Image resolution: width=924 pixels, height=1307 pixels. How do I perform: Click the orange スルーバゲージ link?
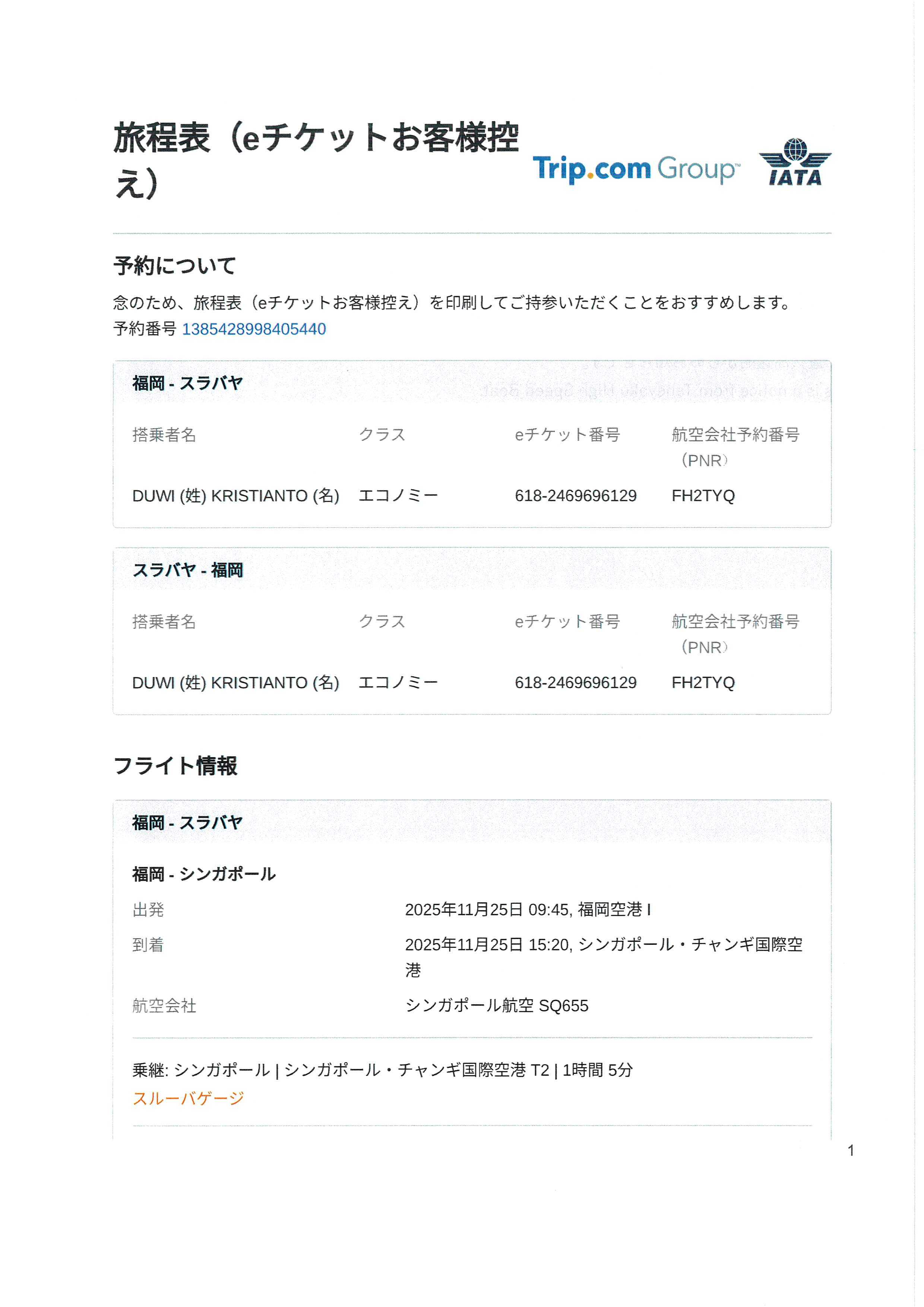189,1098
